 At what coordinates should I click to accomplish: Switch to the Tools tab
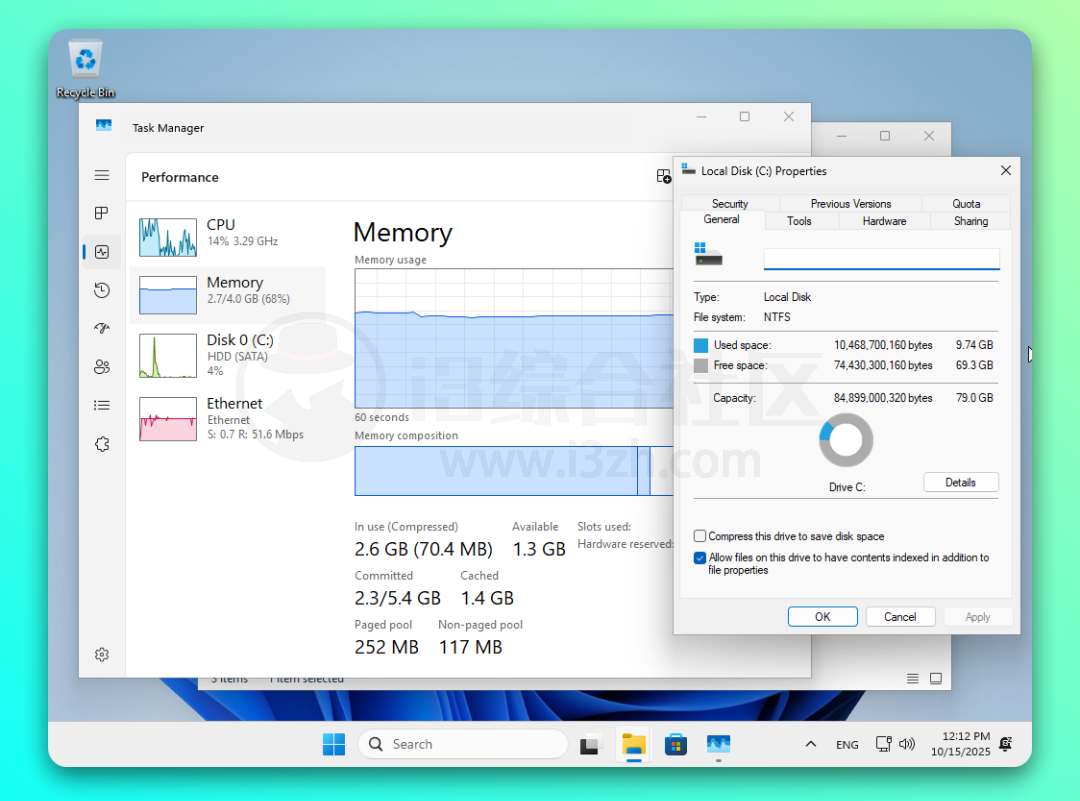[x=799, y=221]
